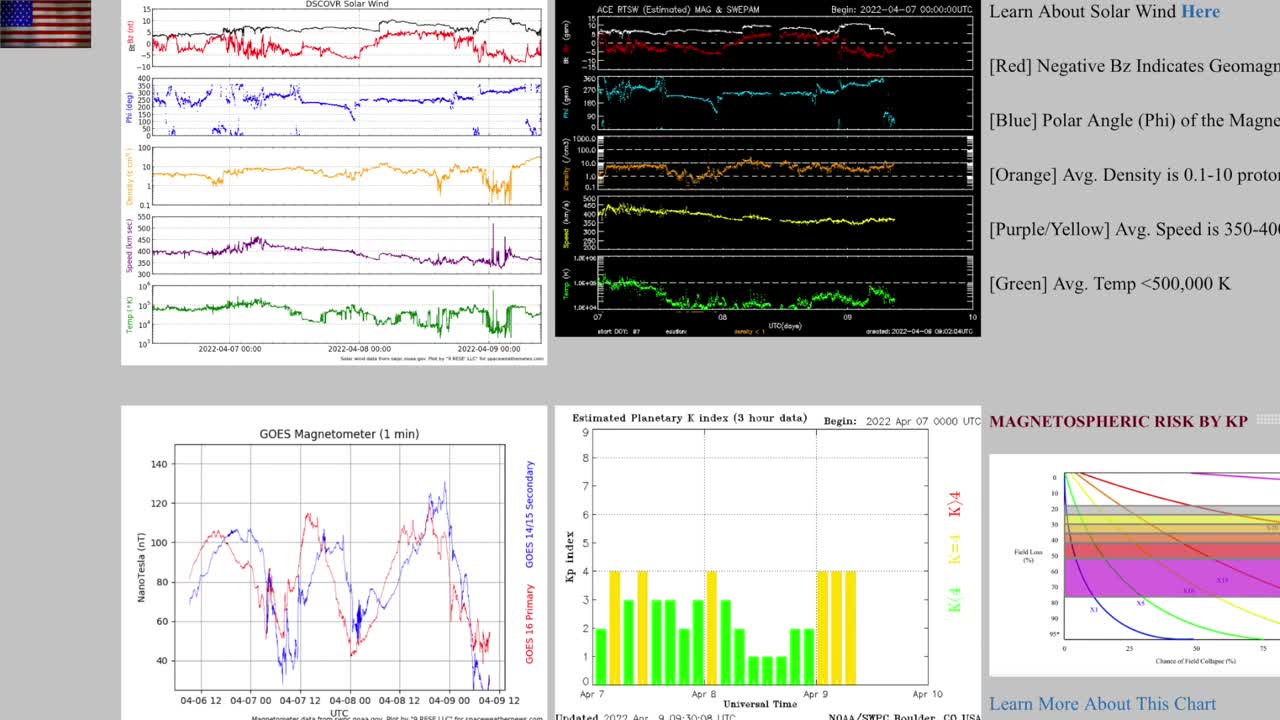Click the 'GOES Magnetometer (1 min)' title
The image size is (1280, 720).
click(339, 434)
